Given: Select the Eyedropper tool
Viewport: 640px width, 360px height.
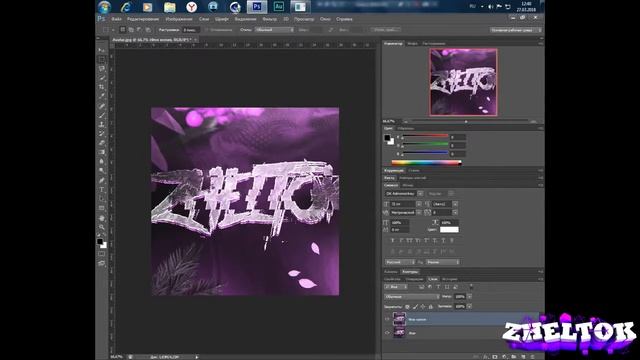Looking at the screenshot, I should [101, 96].
